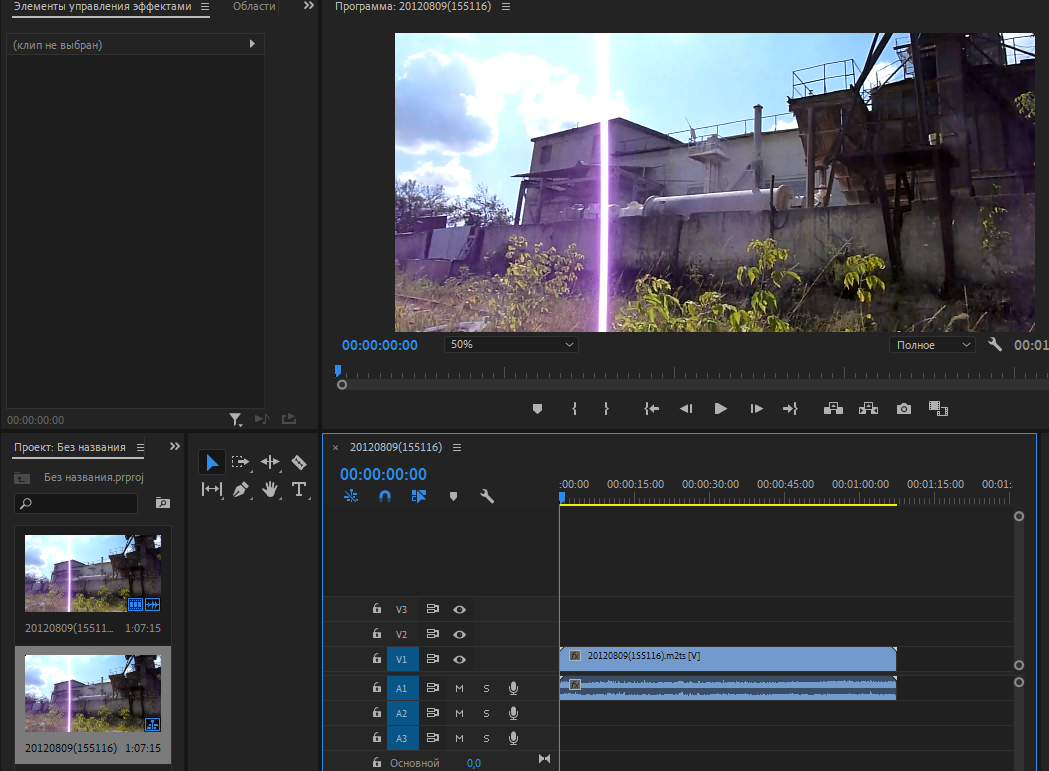The image size is (1049, 771).
Task: Expand the (клип не выбран) arrow
Action: pos(252,44)
